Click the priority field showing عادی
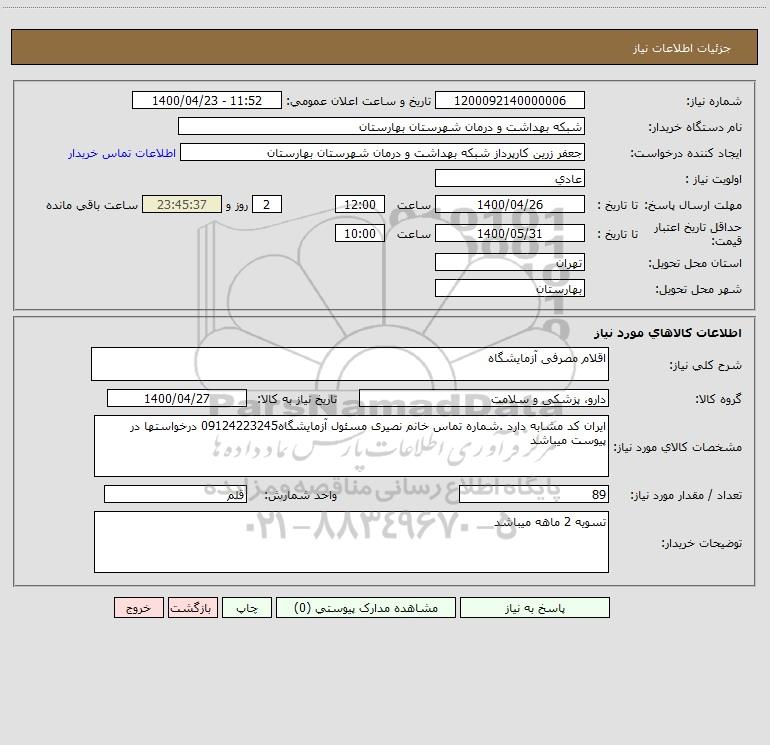The width and height of the screenshot is (770, 745). pyautogui.click(x=510, y=178)
